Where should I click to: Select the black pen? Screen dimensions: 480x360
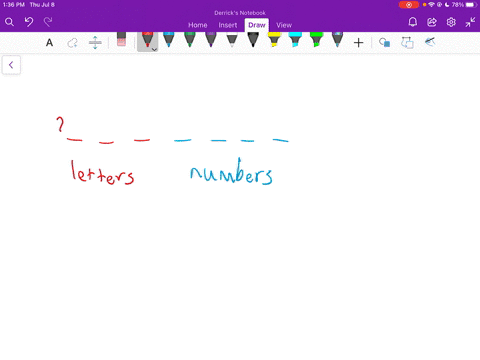click(x=253, y=40)
